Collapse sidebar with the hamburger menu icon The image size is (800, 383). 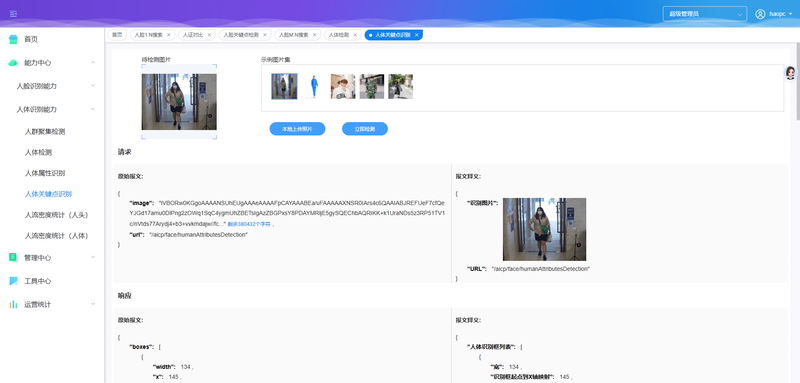[13, 14]
